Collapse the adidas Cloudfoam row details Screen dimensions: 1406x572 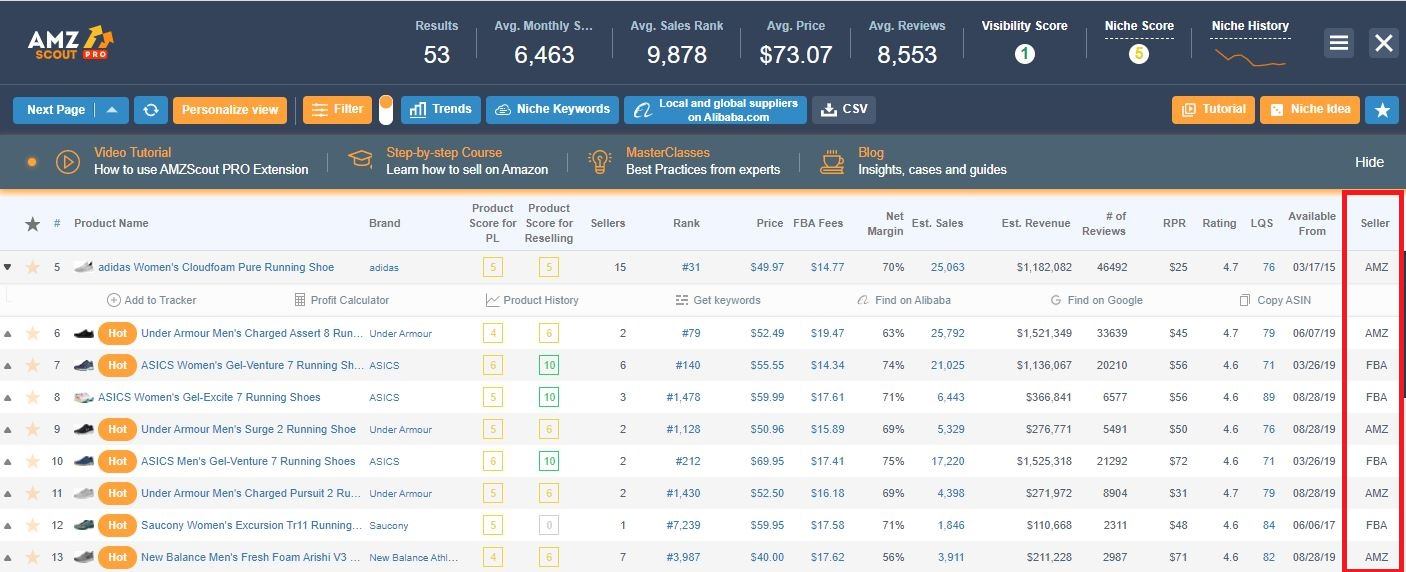point(9,267)
